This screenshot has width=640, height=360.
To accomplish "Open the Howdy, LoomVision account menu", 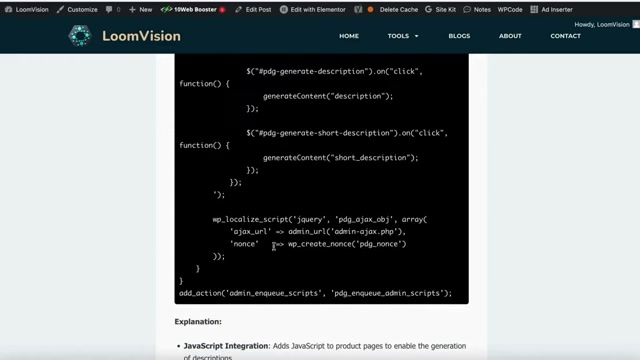I will (606, 24).
